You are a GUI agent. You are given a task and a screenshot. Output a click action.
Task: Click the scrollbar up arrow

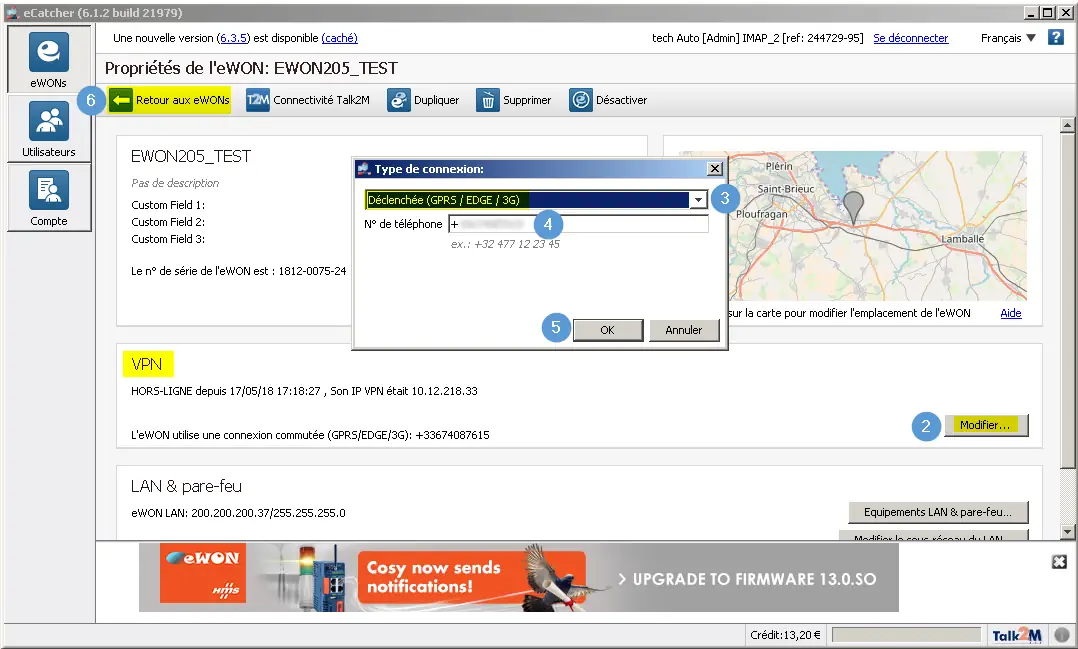1067,125
